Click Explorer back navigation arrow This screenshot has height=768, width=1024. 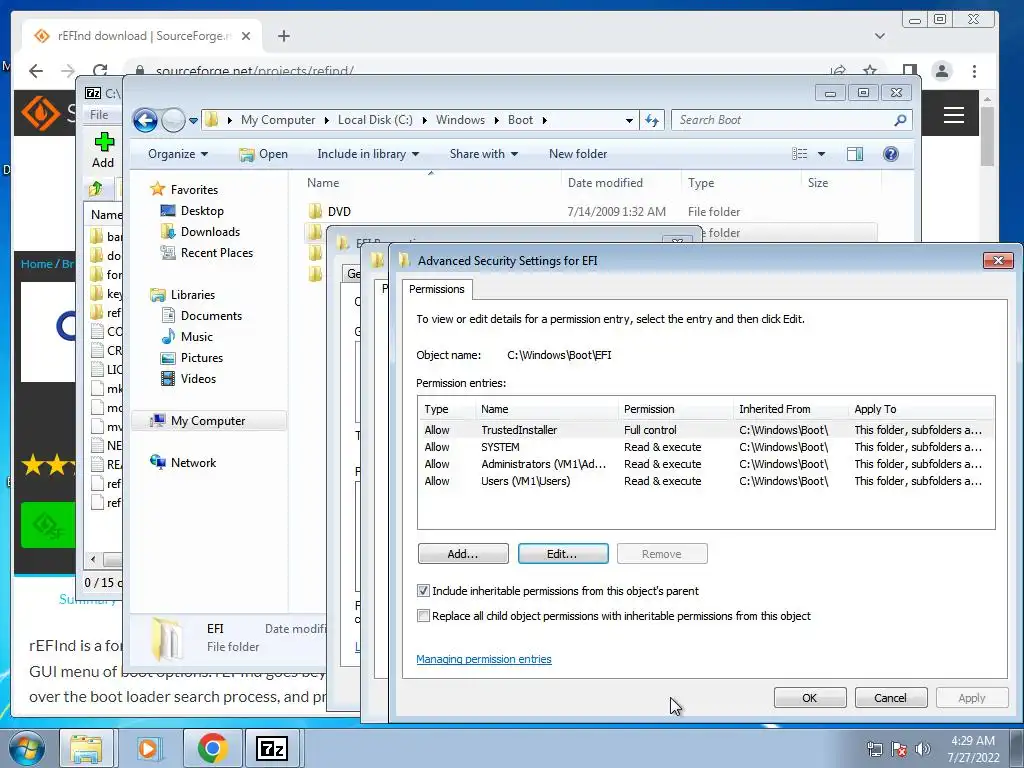(x=145, y=120)
